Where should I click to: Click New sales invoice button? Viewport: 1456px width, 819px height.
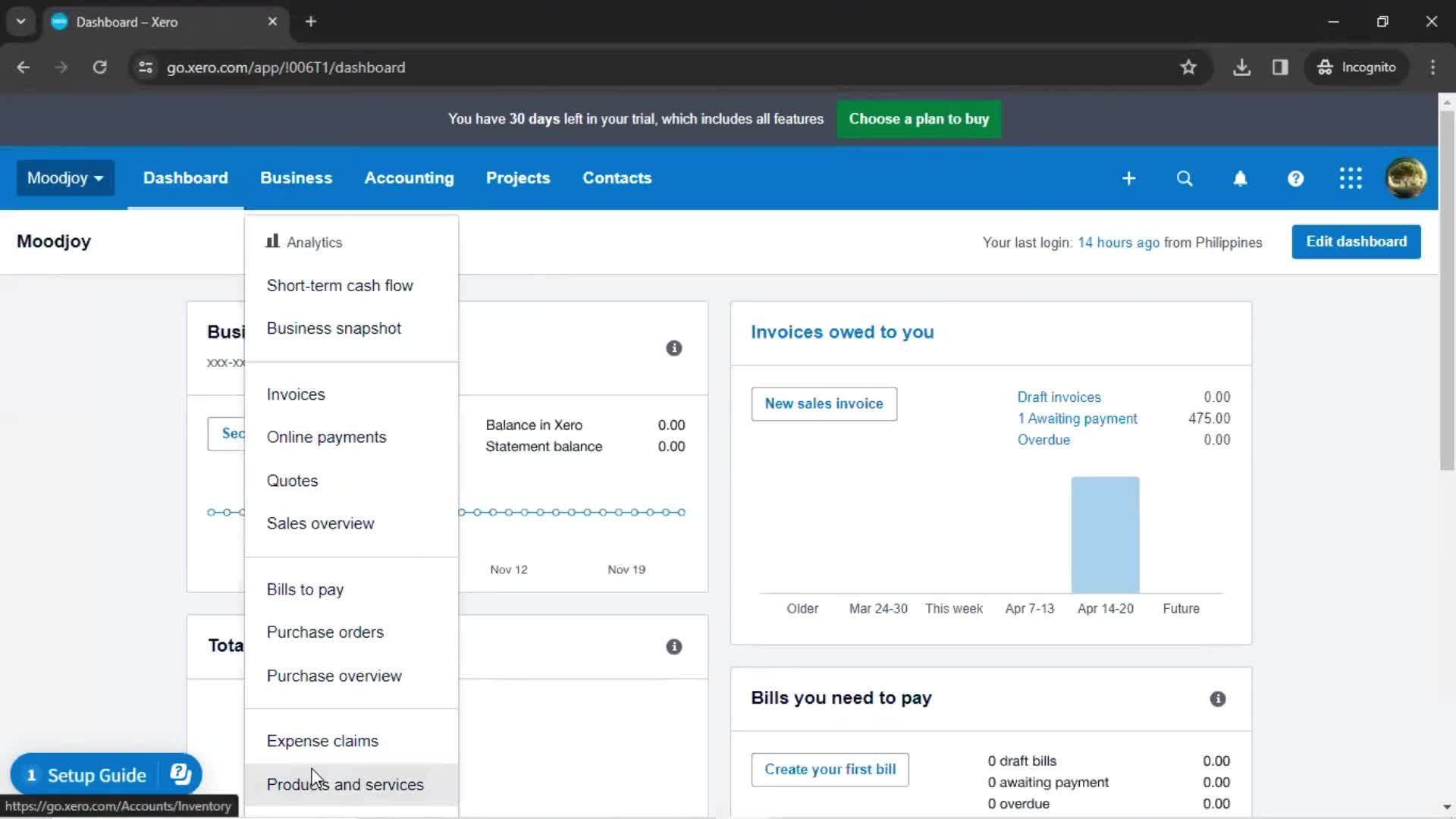click(x=824, y=404)
